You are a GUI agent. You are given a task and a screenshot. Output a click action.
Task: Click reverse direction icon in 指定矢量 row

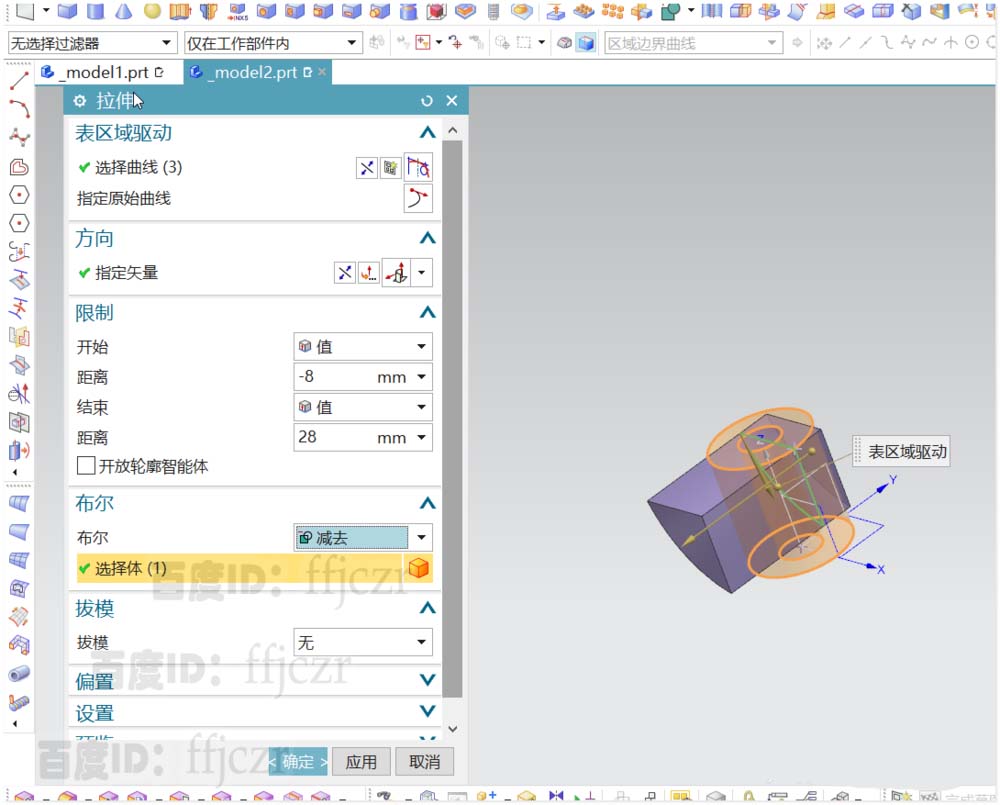[345, 274]
